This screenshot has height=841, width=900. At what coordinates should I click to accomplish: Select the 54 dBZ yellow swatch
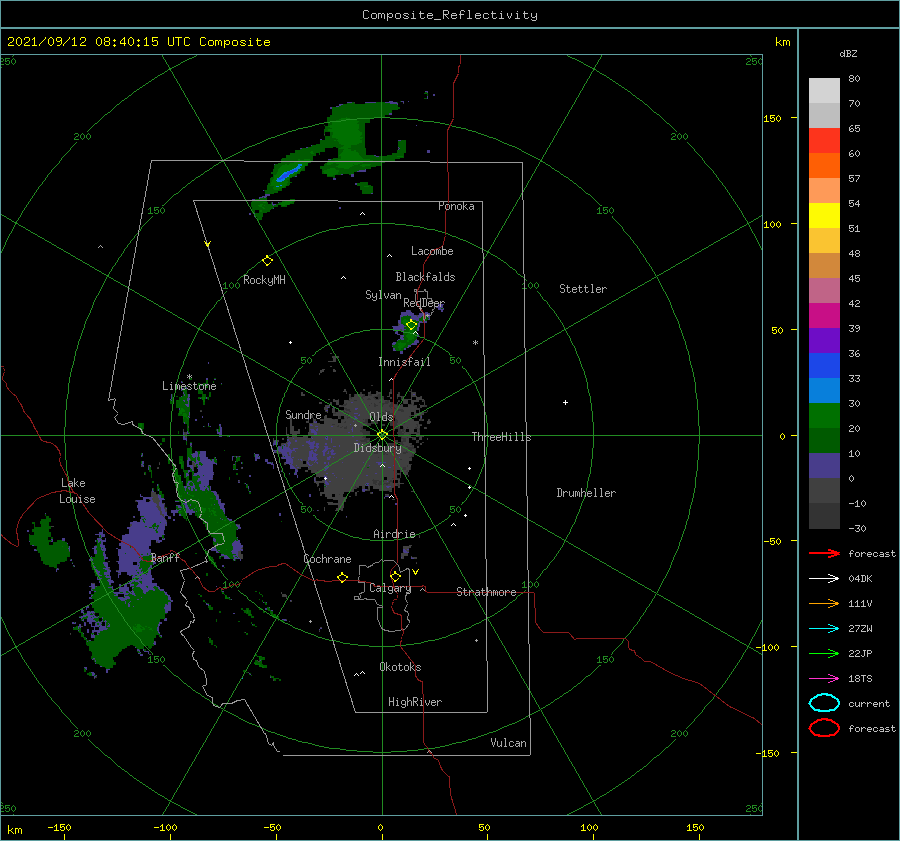click(x=824, y=215)
